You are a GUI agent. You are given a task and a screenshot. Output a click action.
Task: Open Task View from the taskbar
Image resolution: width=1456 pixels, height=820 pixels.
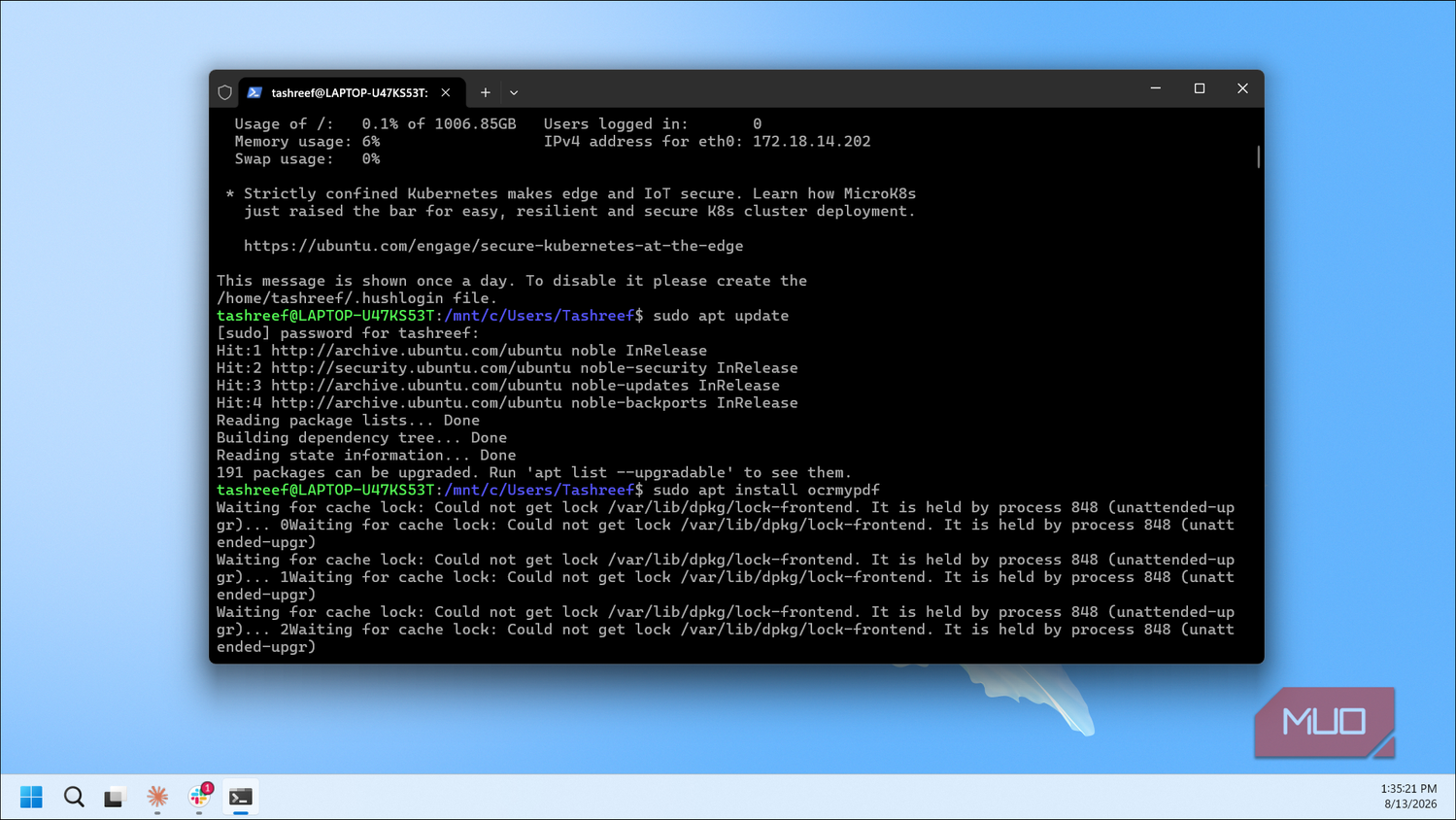[115, 797]
